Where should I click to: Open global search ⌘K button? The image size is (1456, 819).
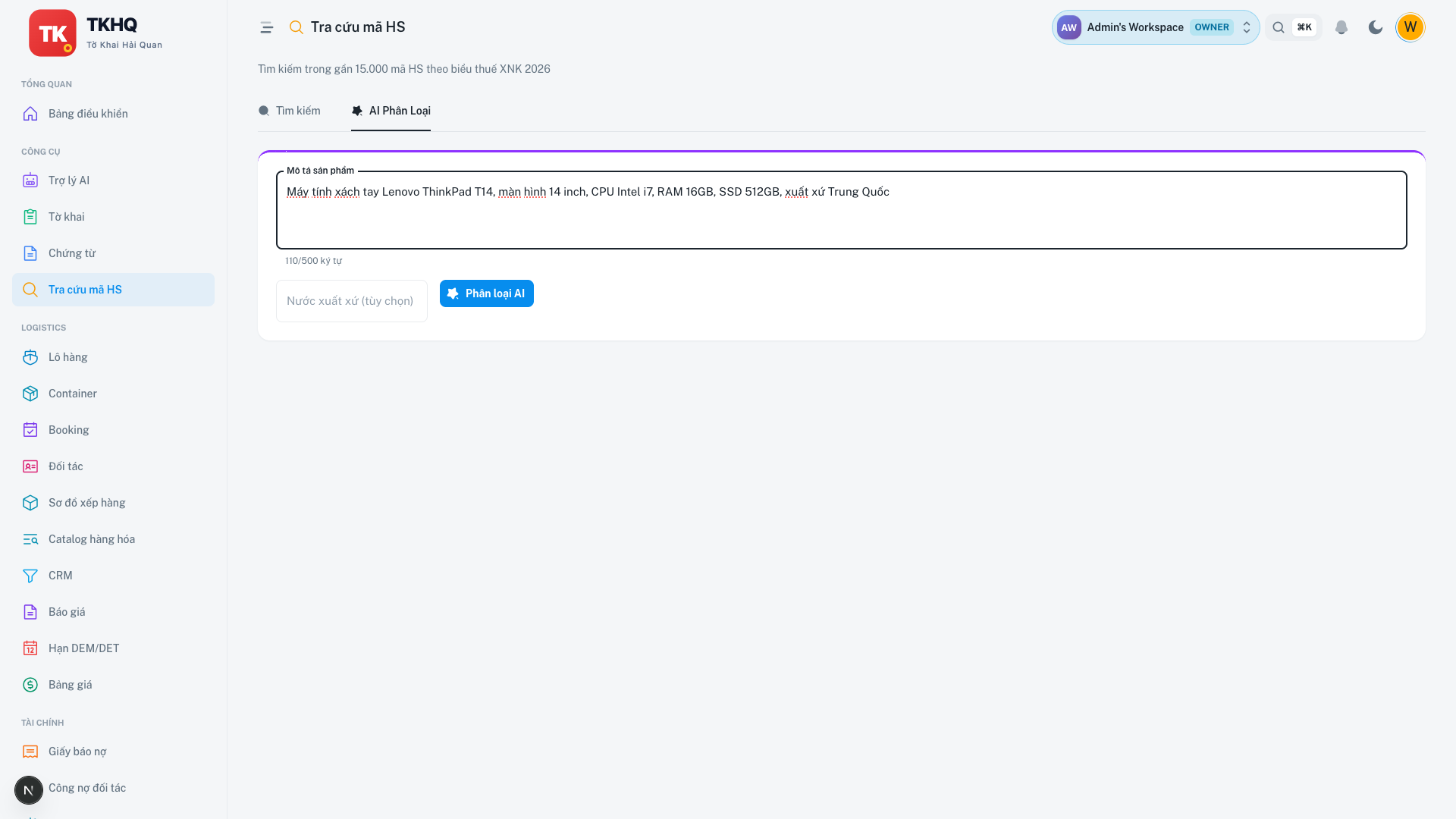click(1294, 27)
